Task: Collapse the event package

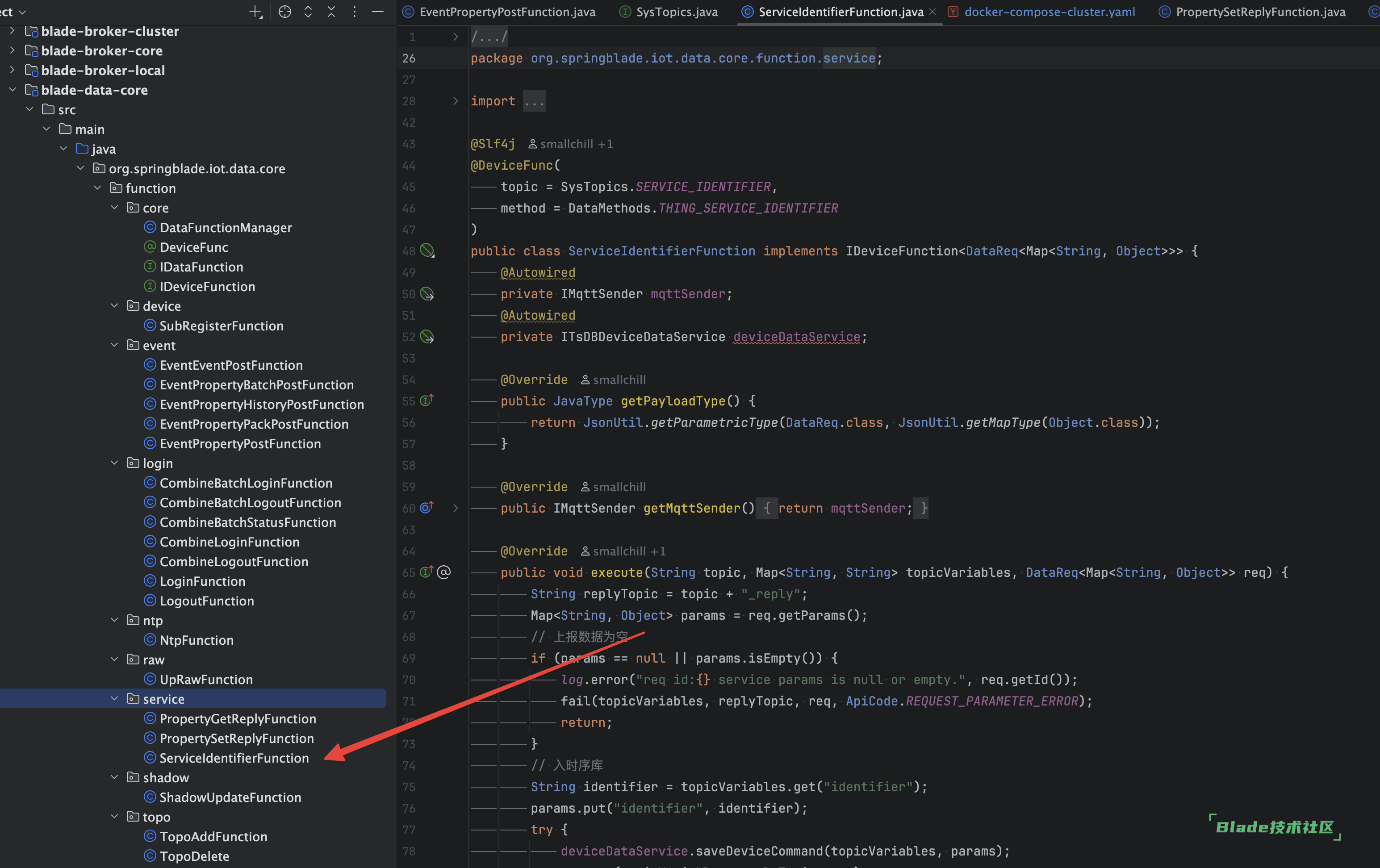Action: coord(114,345)
